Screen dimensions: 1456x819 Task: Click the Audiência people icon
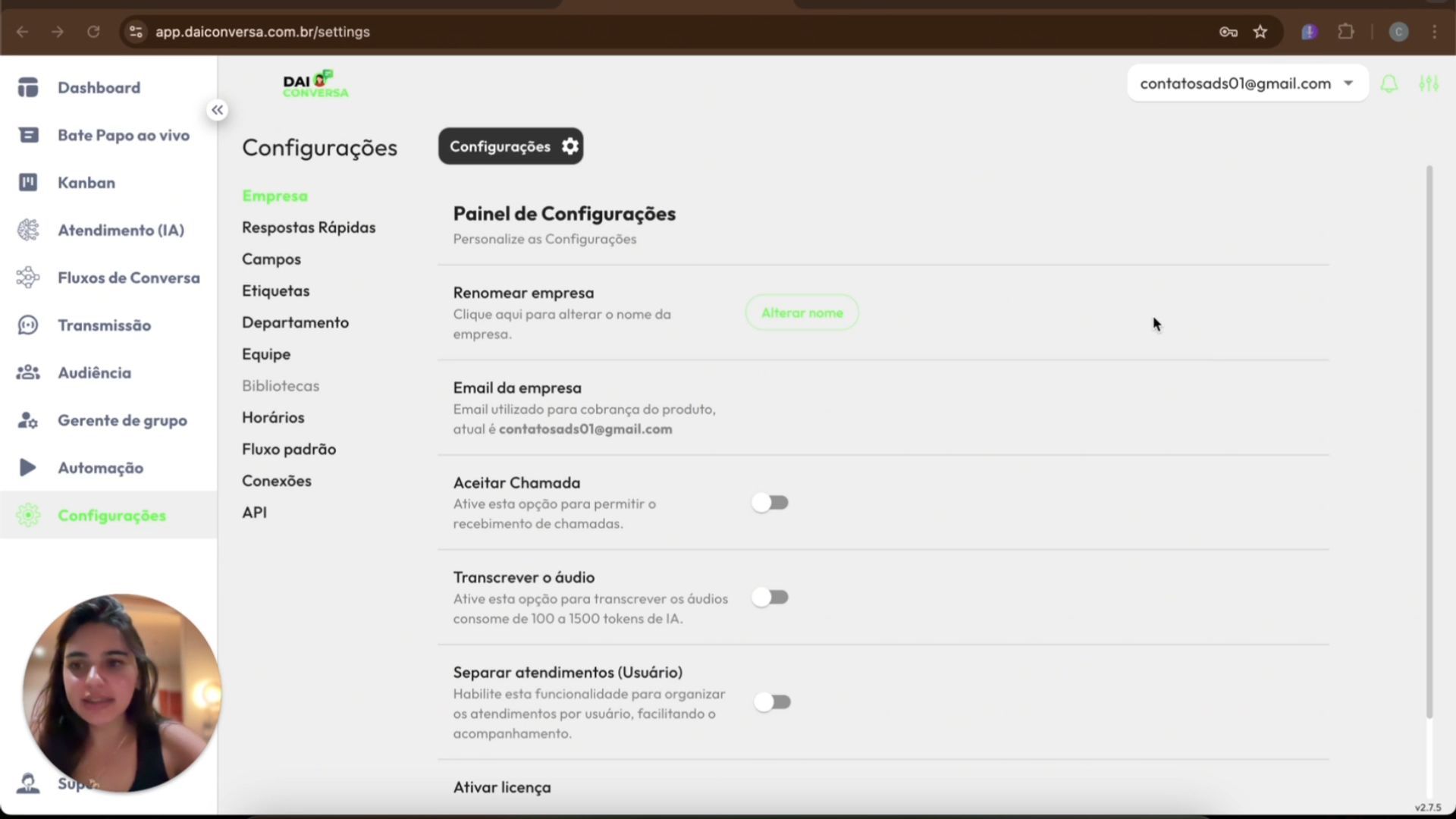[x=28, y=372]
